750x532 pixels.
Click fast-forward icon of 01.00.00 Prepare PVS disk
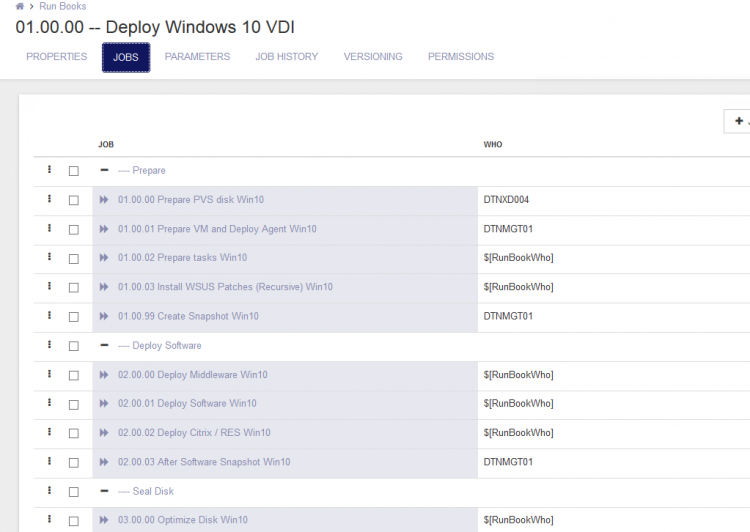point(104,200)
